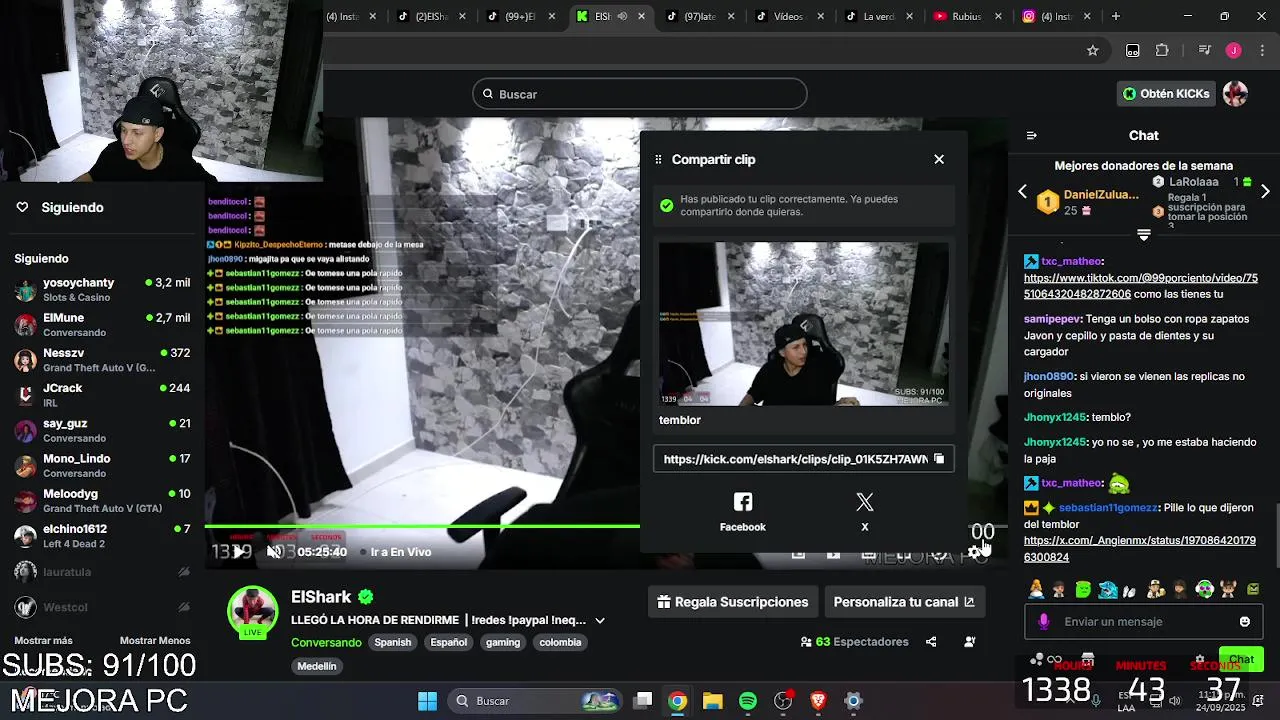Collapse the weekly top donors section

coord(1144,235)
